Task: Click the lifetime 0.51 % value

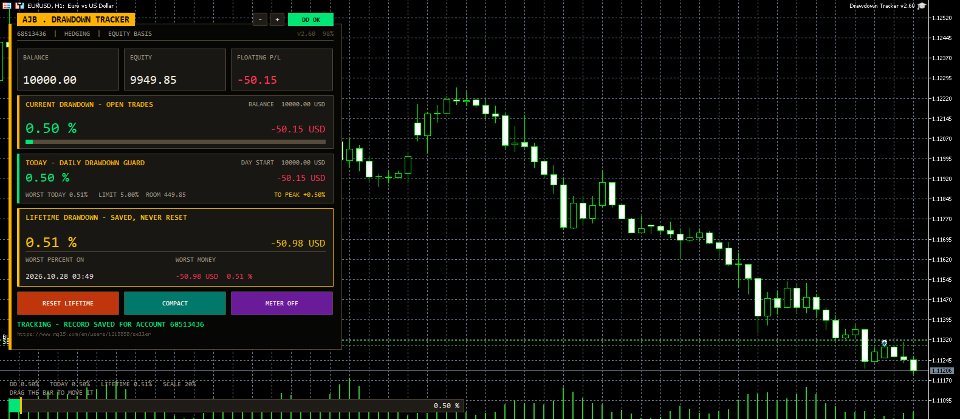Action: click(x=51, y=243)
